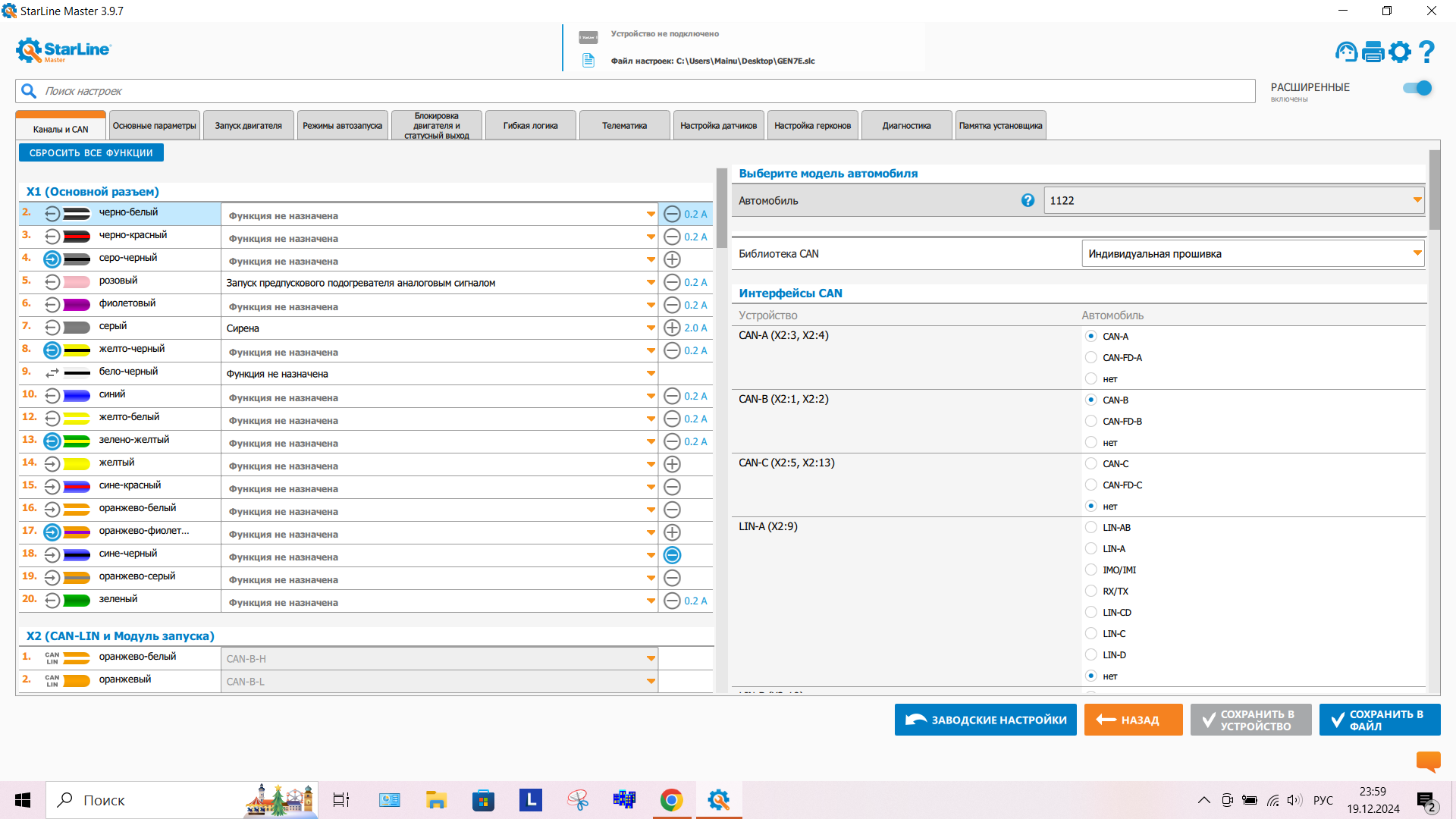This screenshot has height=819, width=1456.
Task: Toggle the РАСШИРЕННЫЕ advanced switch
Action: point(1417,88)
